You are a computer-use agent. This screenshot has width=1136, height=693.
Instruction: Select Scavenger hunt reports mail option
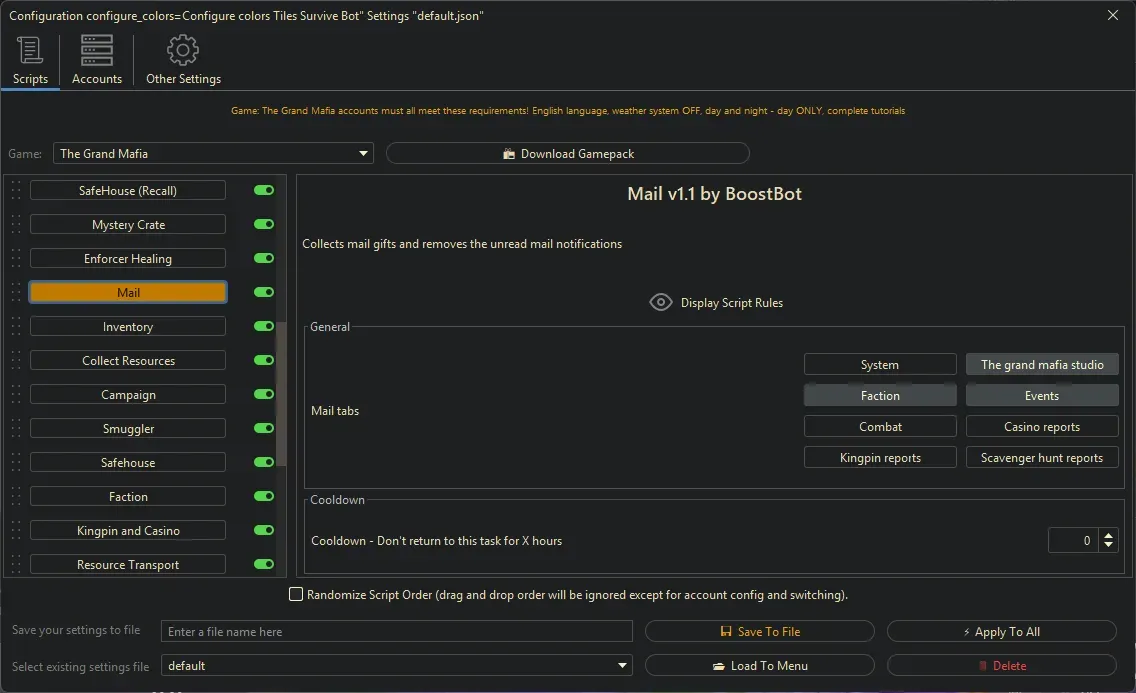pos(1042,458)
